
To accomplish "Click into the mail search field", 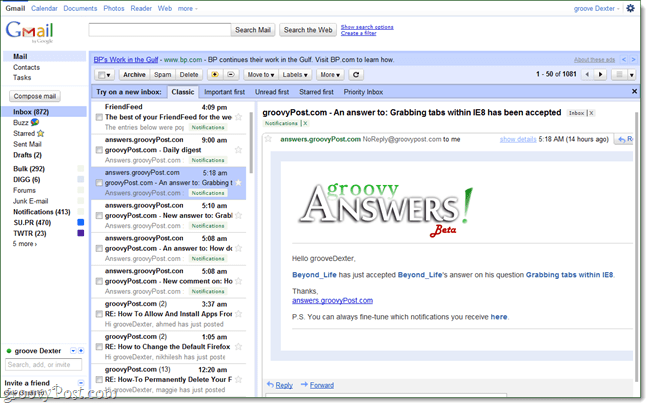I will (160, 30).
